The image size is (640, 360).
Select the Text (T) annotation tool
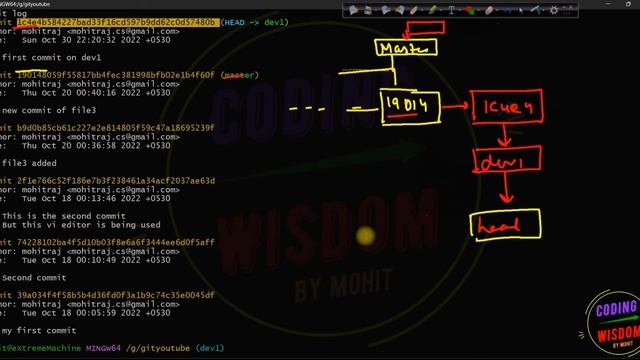tap(451, 10)
